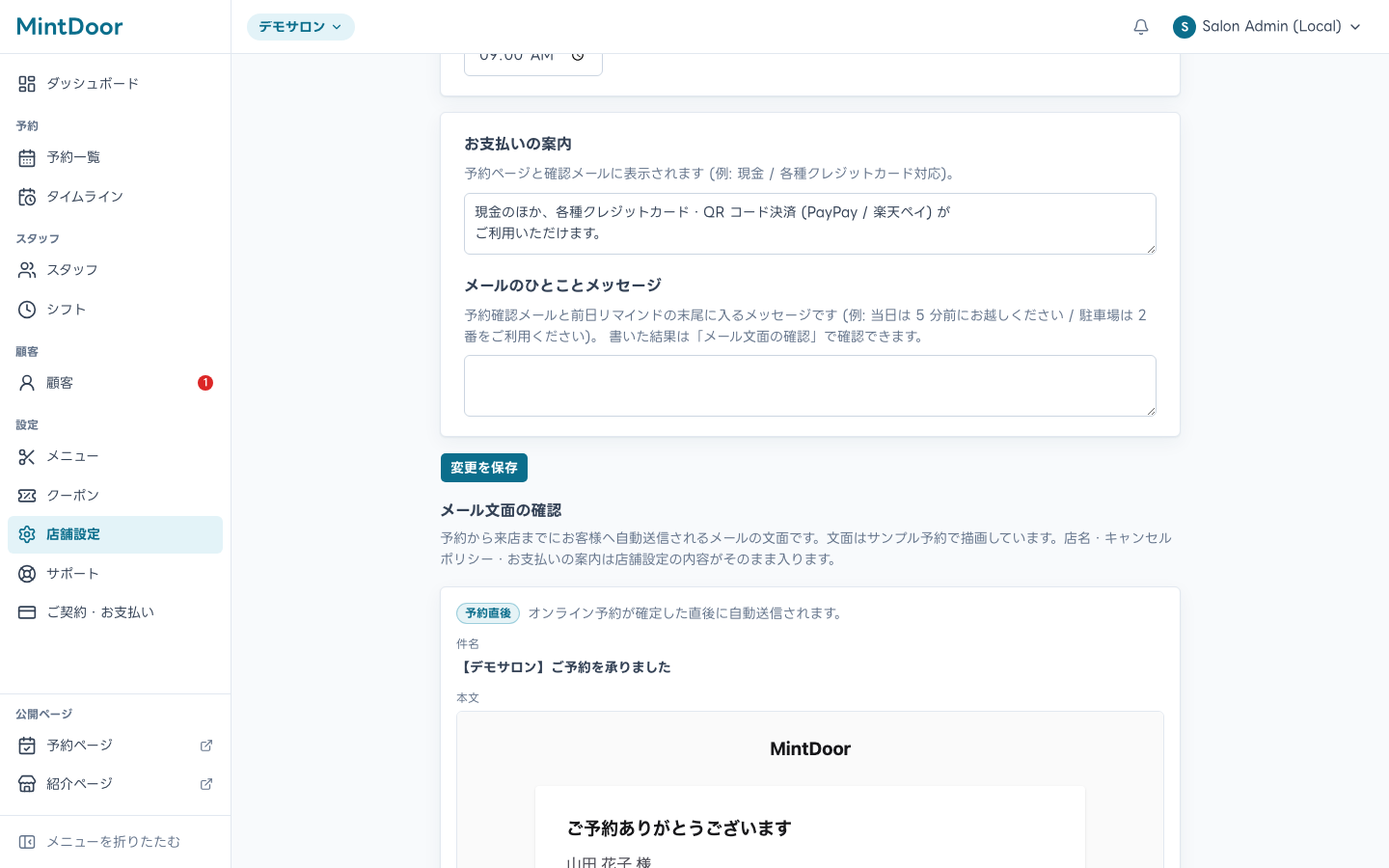Viewport: 1389px width, 868px height.
Task: Go to ダッシュボード in sidebar
Action: [x=115, y=84]
